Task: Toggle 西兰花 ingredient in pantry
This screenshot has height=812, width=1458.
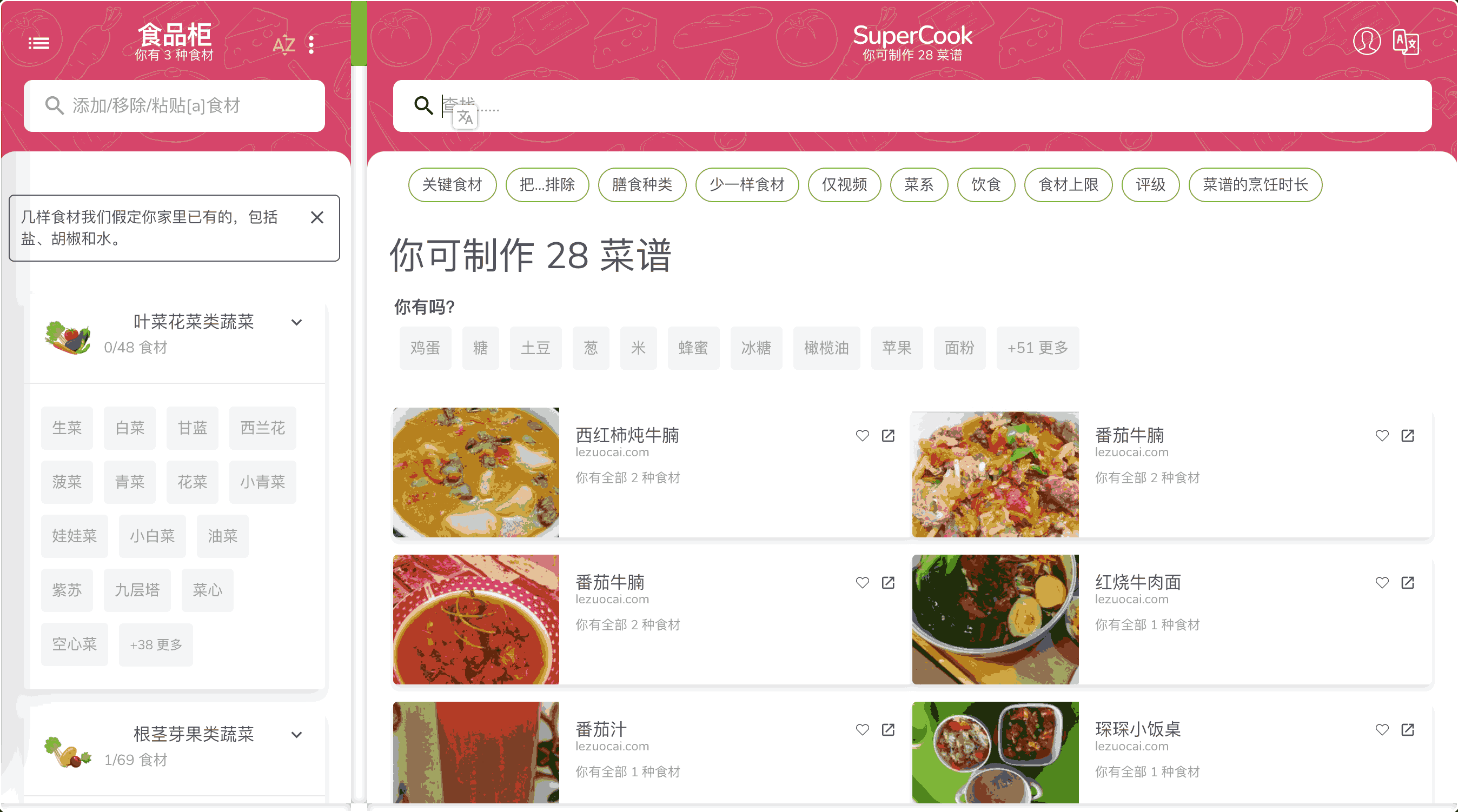Action: [263, 428]
